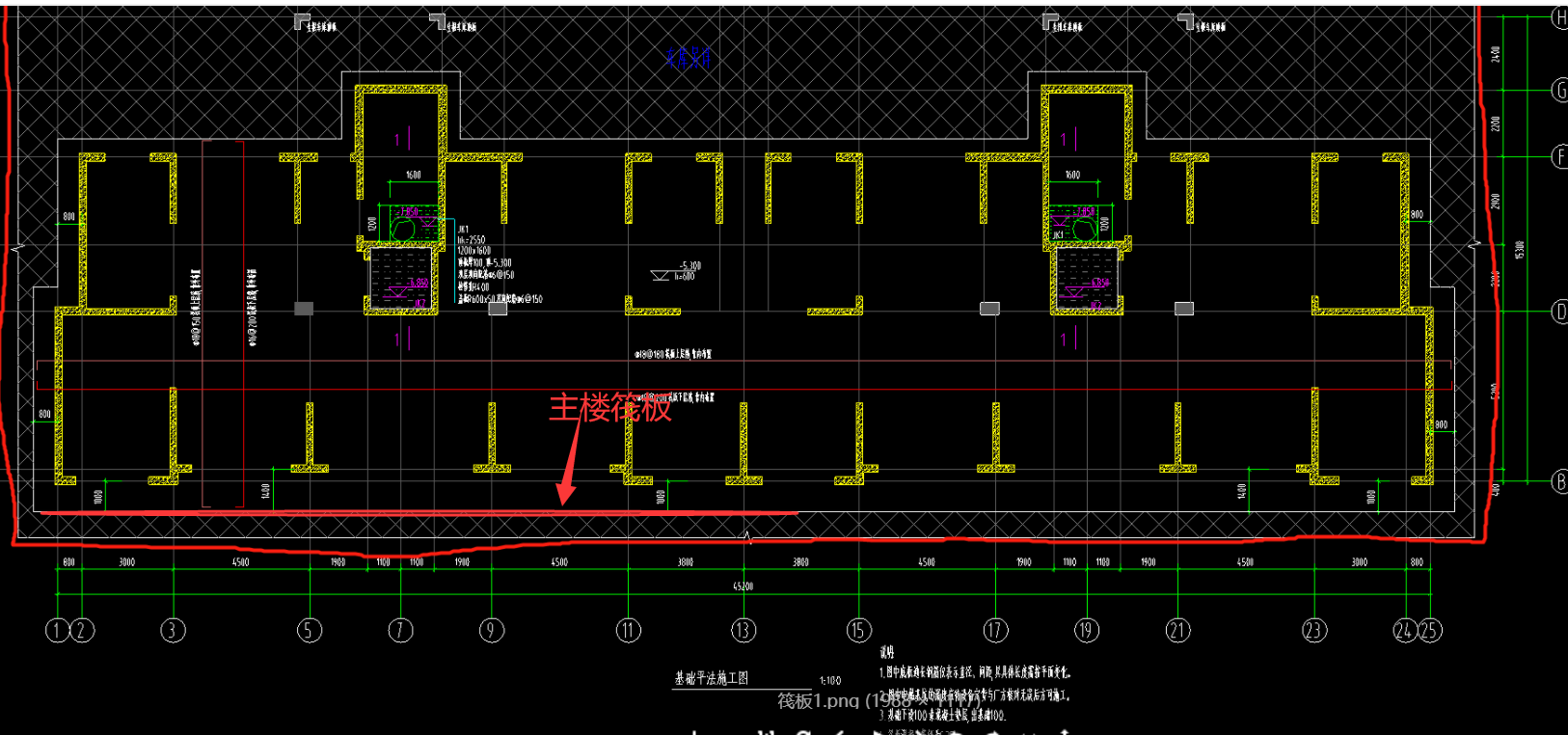The width and height of the screenshot is (1568, 735).
Task: Click the magenta JK2 label in left pit
Action: 420,304
